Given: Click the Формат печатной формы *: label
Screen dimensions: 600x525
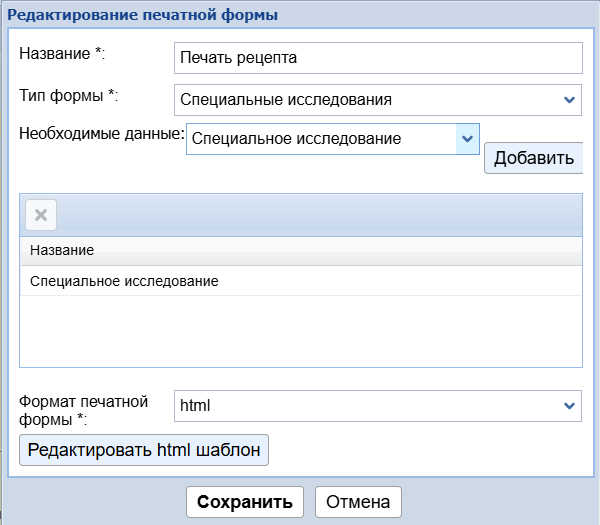Looking at the screenshot, I should pyautogui.click(x=84, y=410).
